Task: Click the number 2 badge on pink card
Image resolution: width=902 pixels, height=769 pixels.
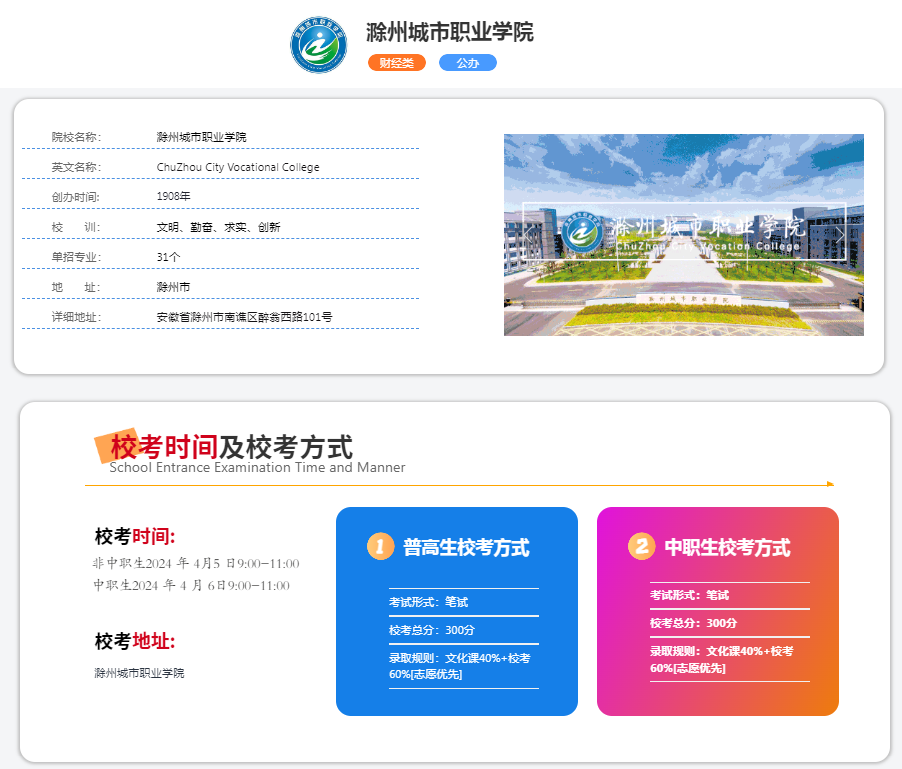Action: [641, 546]
